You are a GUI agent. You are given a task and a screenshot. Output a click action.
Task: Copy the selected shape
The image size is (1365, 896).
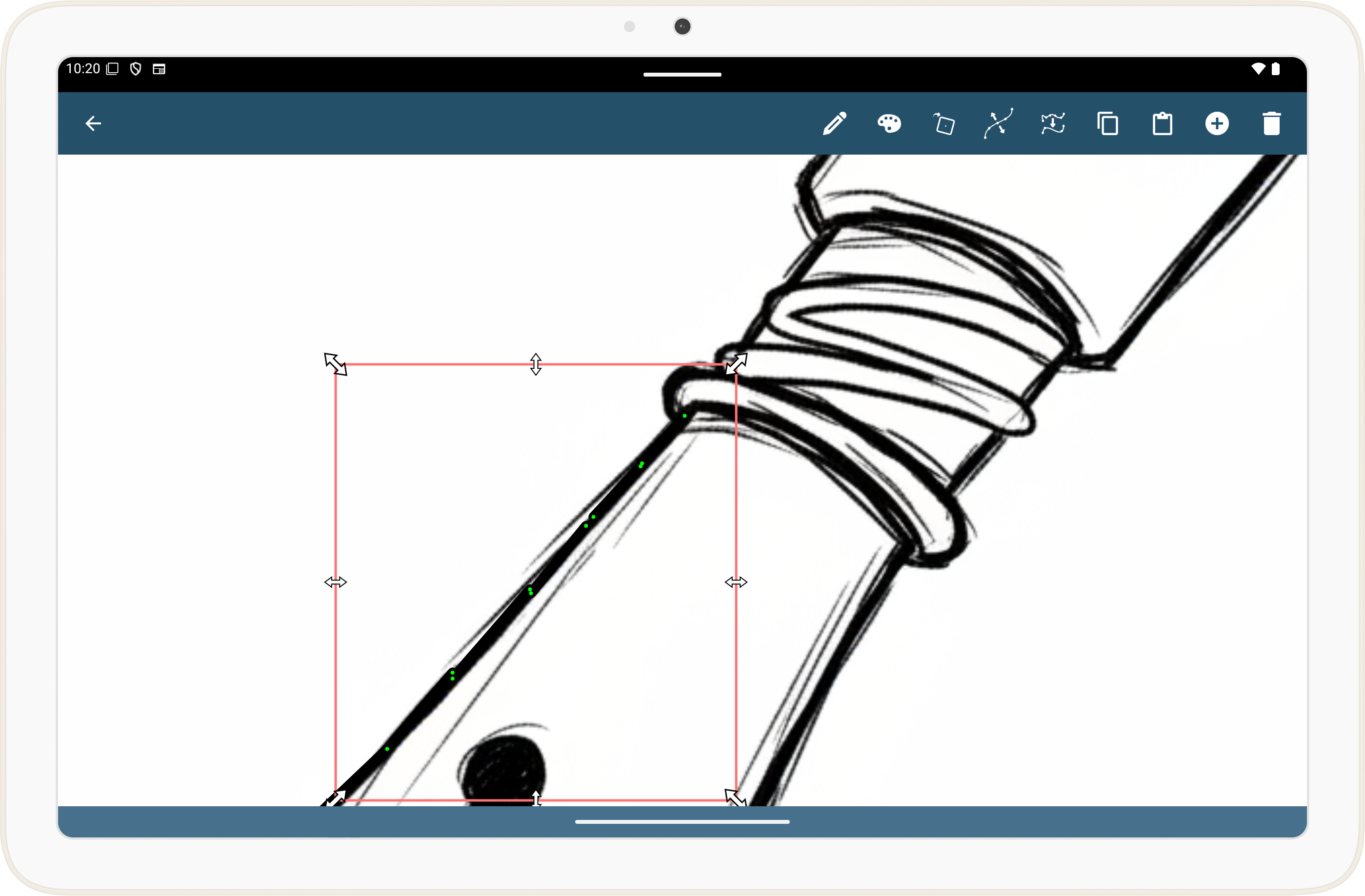1108,123
